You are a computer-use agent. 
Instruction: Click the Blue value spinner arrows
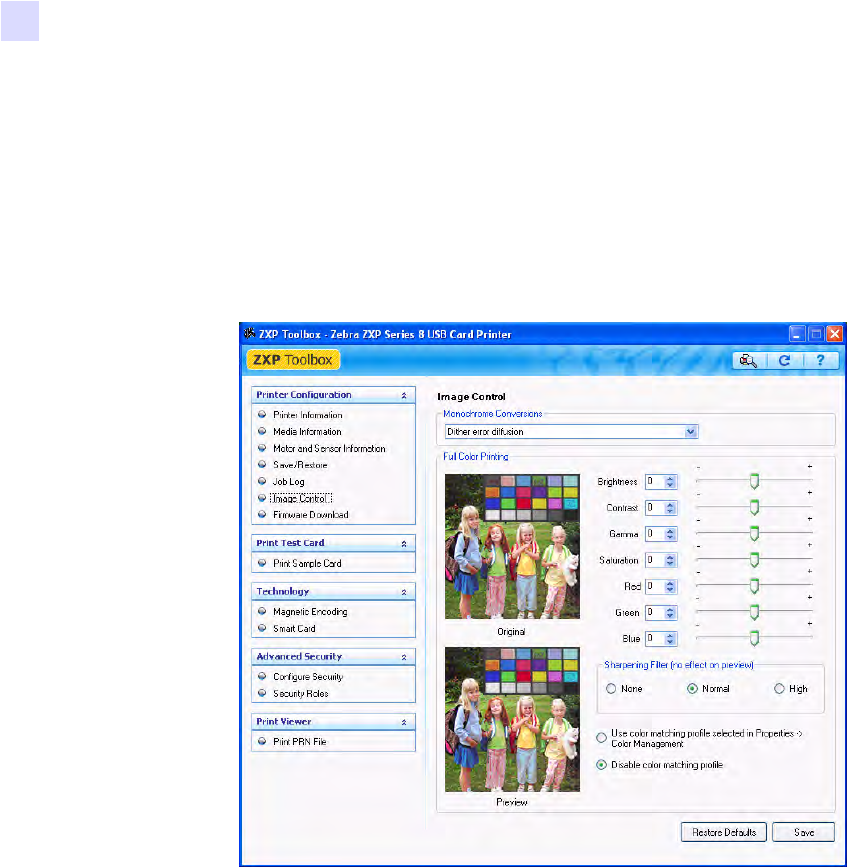(670, 639)
